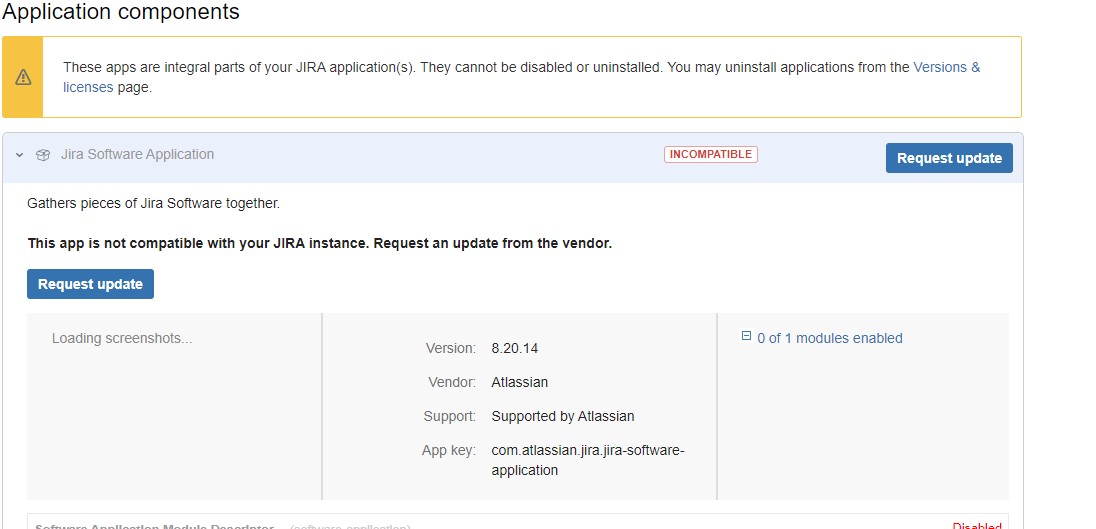Collapse the modules list minus icon

pyautogui.click(x=746, y=336)
